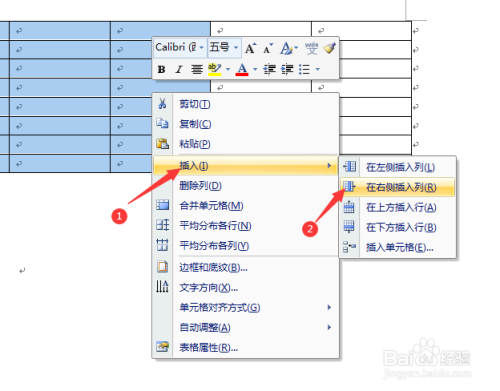Click the insert cells icon
This screenshot has width=500, height=391.
pos(349,247)
